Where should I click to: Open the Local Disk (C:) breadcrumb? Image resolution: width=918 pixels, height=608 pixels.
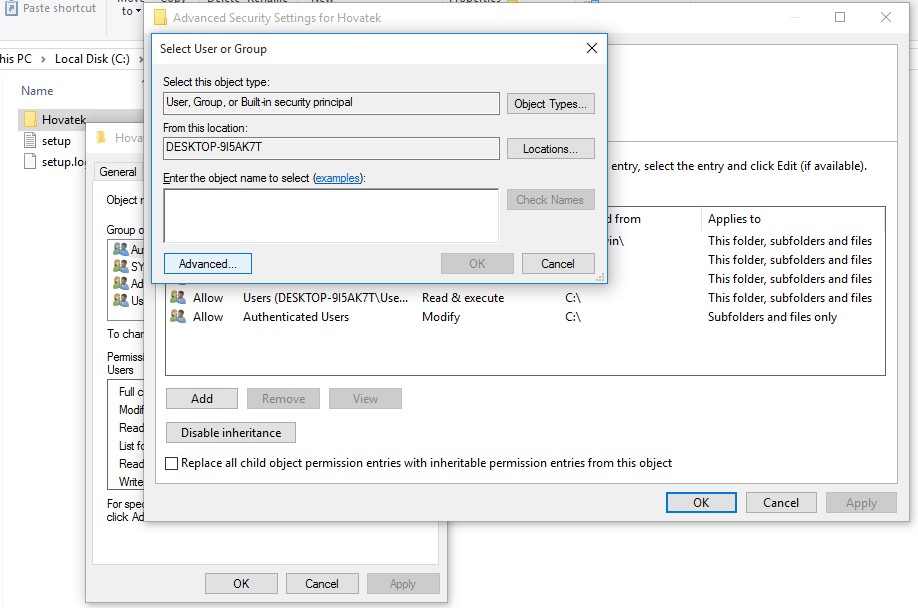[92, 59]
